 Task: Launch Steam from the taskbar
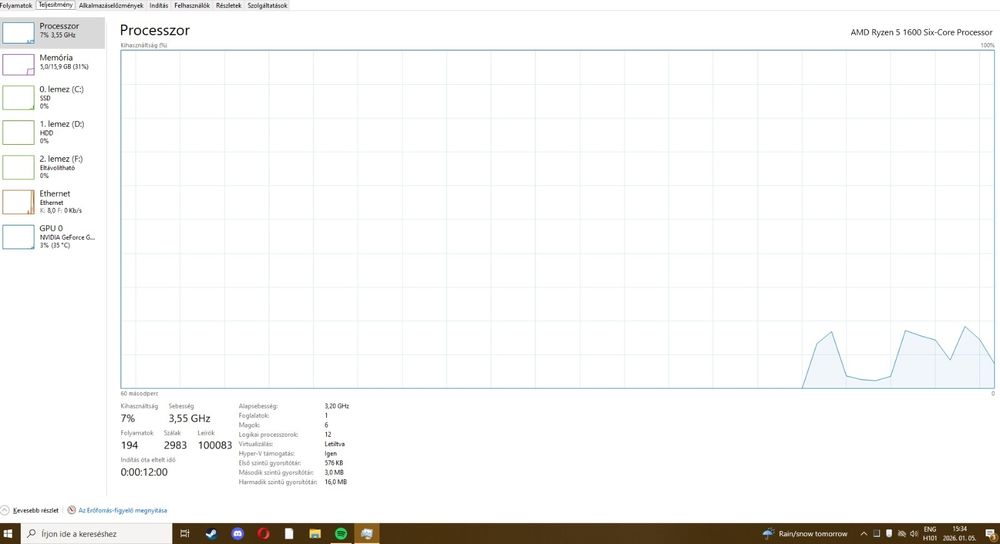click(211, 534)
